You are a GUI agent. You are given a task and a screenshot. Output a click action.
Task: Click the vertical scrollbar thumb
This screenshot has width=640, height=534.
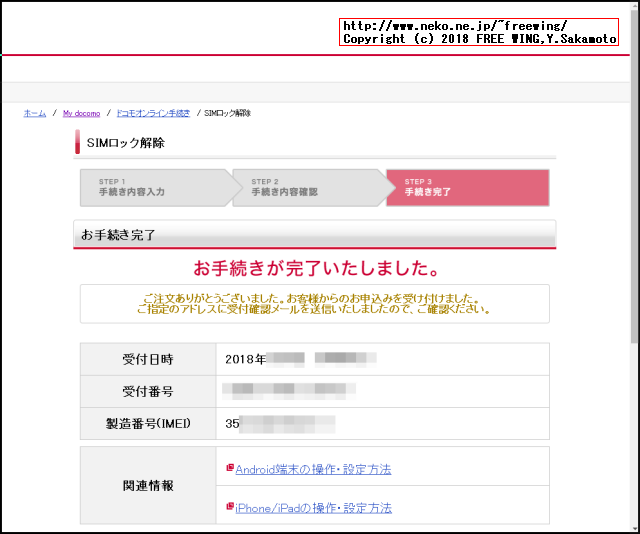click(635, 176)
